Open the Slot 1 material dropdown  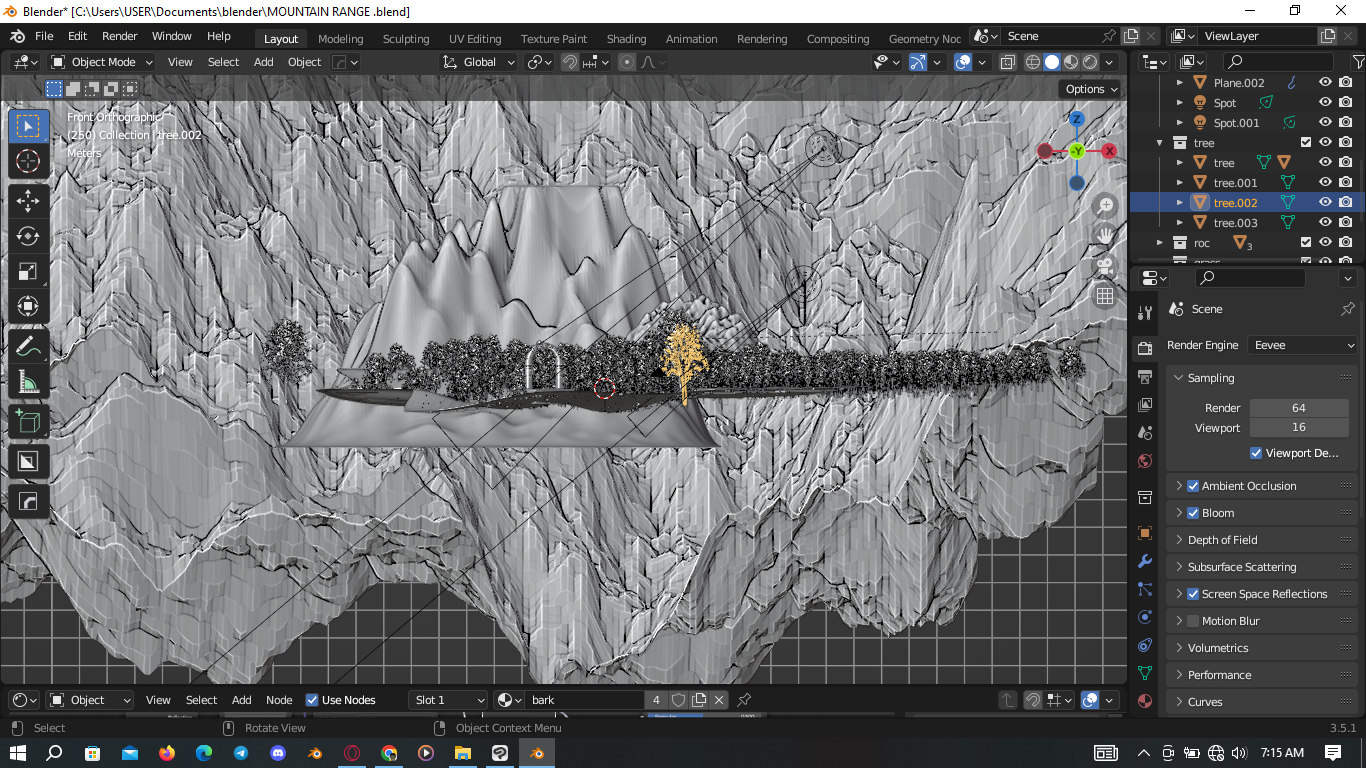(x=448, y=700)
